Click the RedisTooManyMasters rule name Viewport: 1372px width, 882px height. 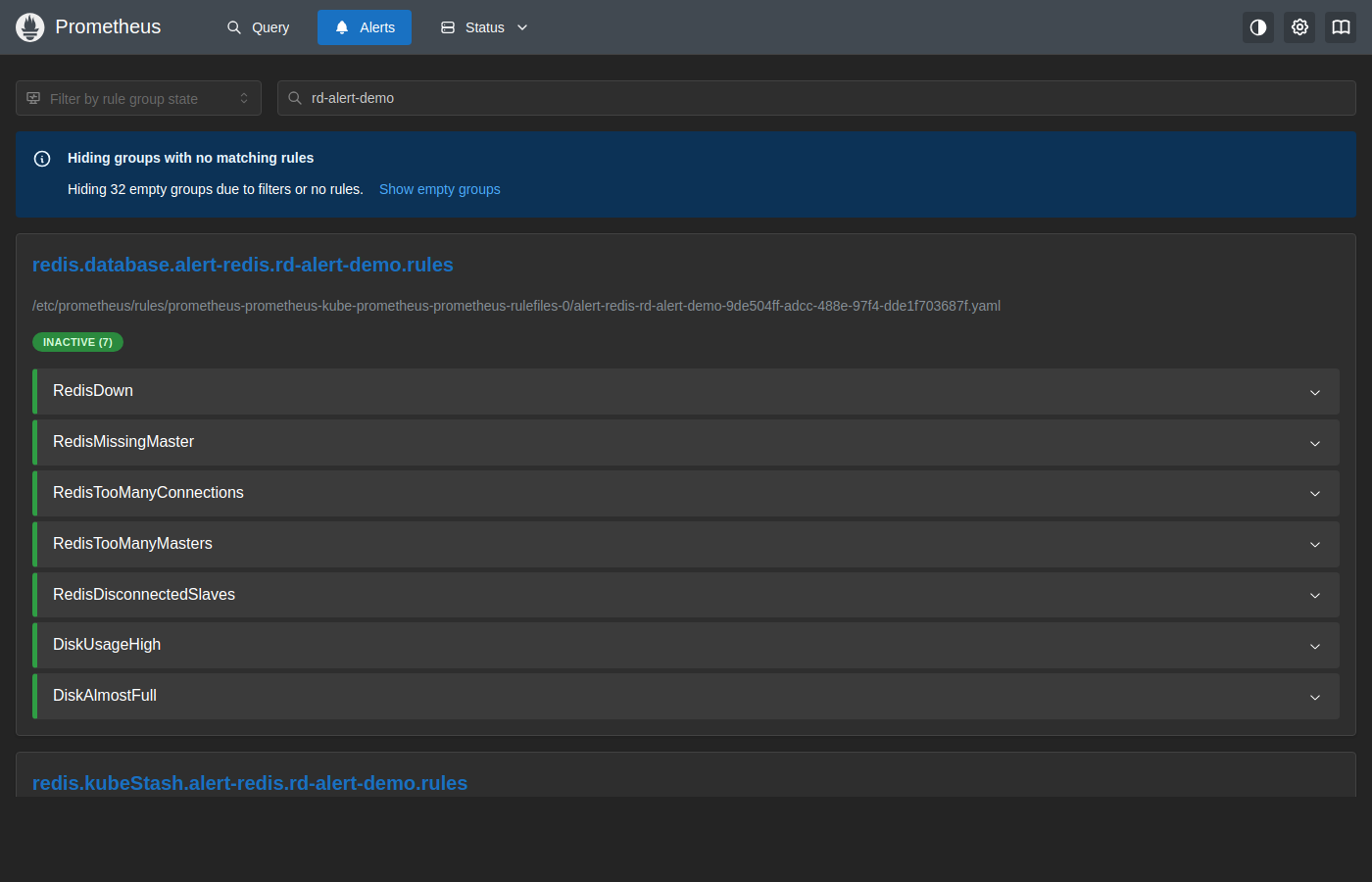click(132, 544)
